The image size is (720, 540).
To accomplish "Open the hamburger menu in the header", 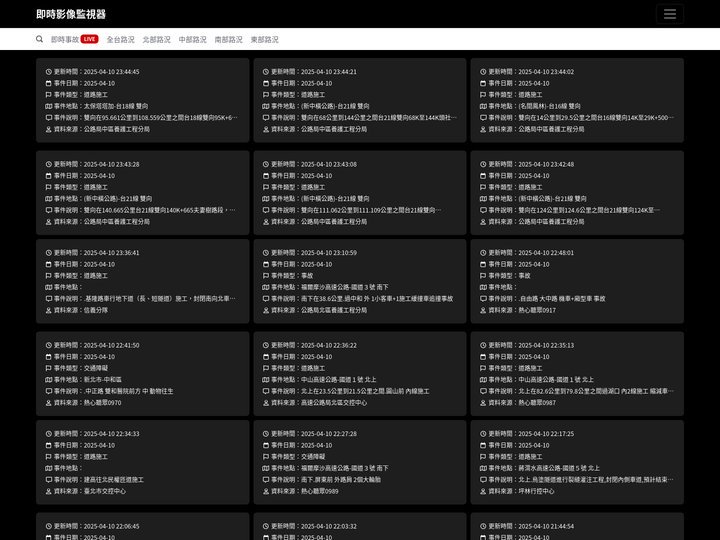I will coord(669,14).
